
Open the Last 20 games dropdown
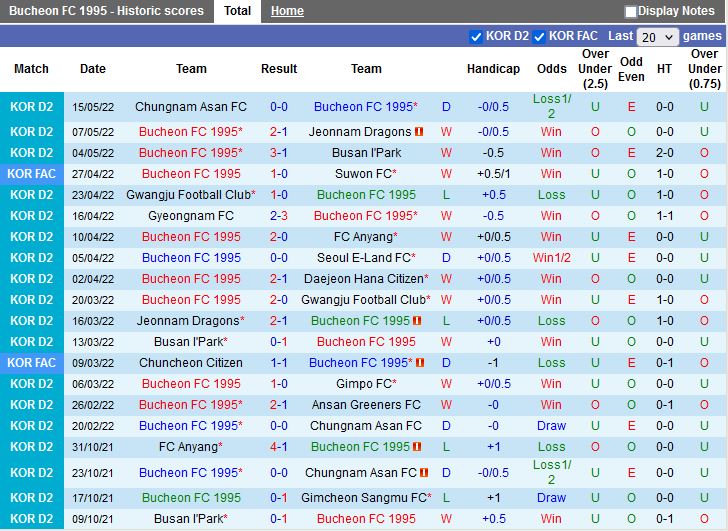(657, 37)
